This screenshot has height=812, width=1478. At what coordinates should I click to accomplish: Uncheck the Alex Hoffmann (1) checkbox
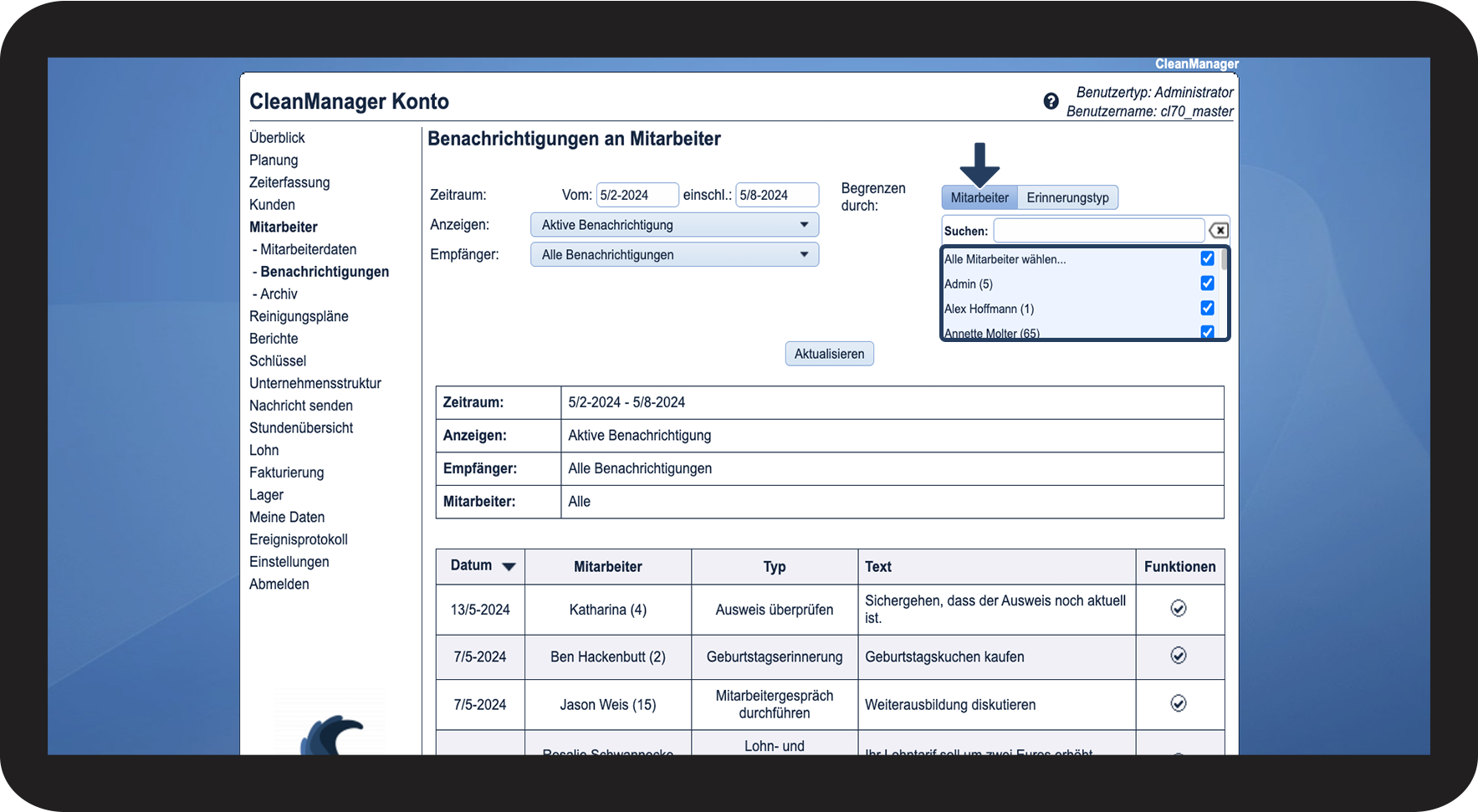click(1207, 308)
